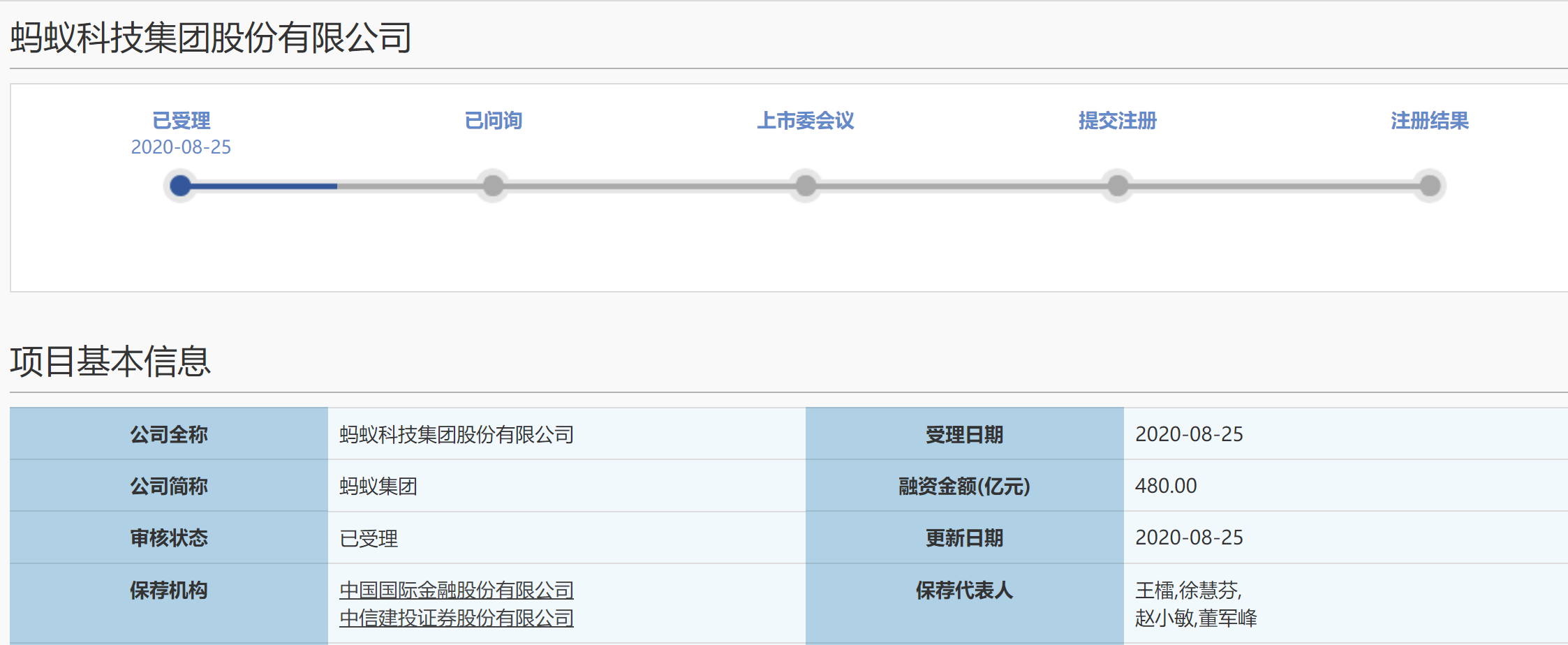Click the 注册结果 progress step dot
The image size is (1568, 645).
[x=1430, y=186]
